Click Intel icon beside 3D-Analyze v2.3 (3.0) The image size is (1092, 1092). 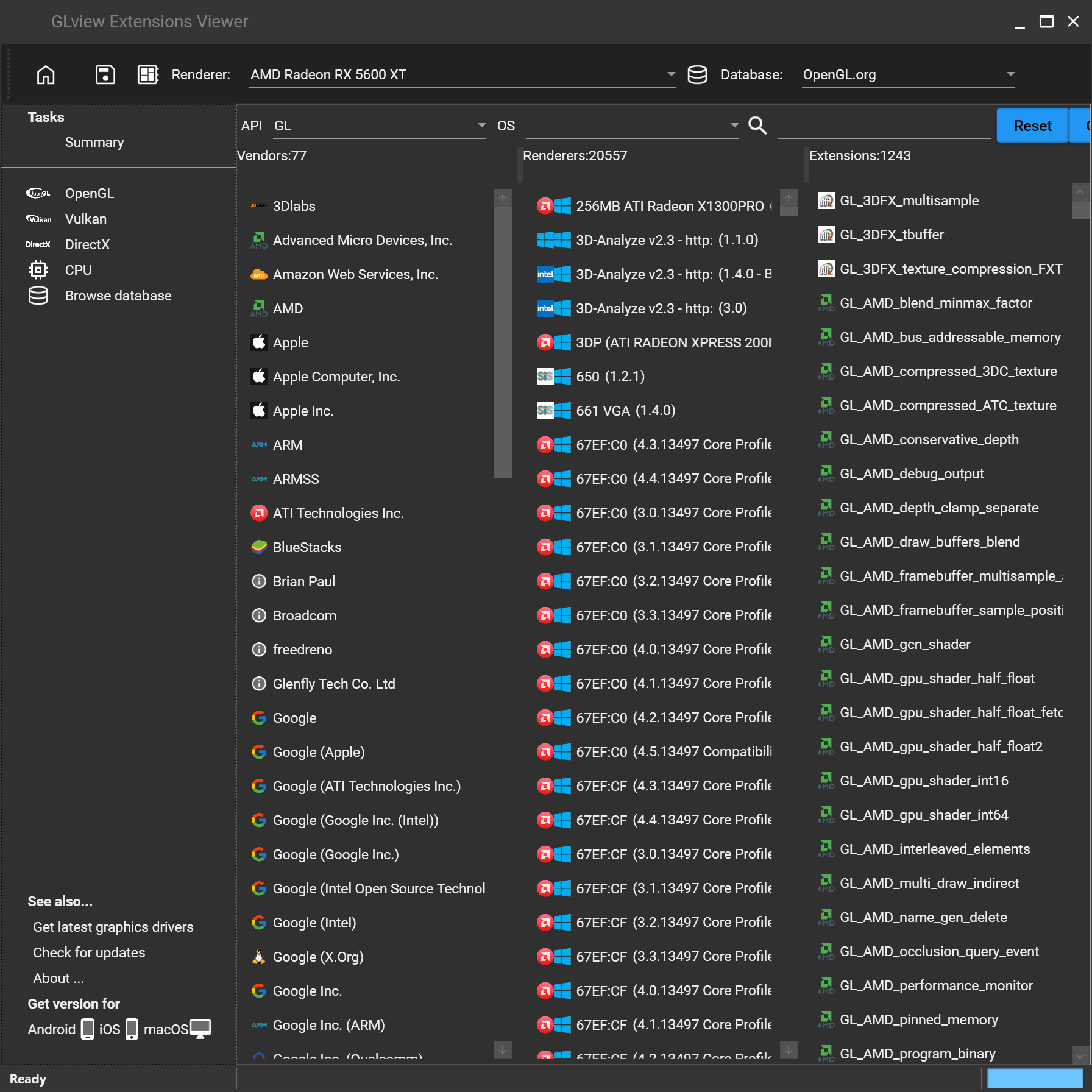pyautogui.click(x=545, y=308)
